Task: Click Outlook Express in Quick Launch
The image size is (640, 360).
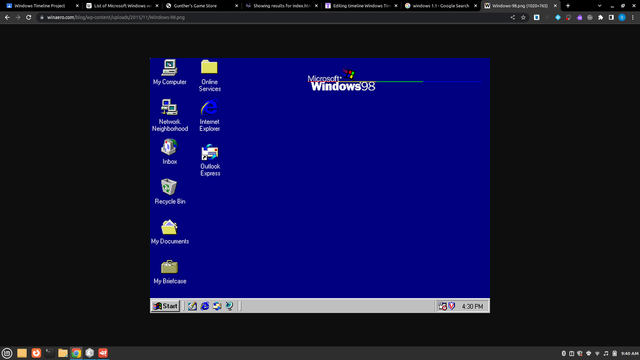Action: (x=217, y=306)
